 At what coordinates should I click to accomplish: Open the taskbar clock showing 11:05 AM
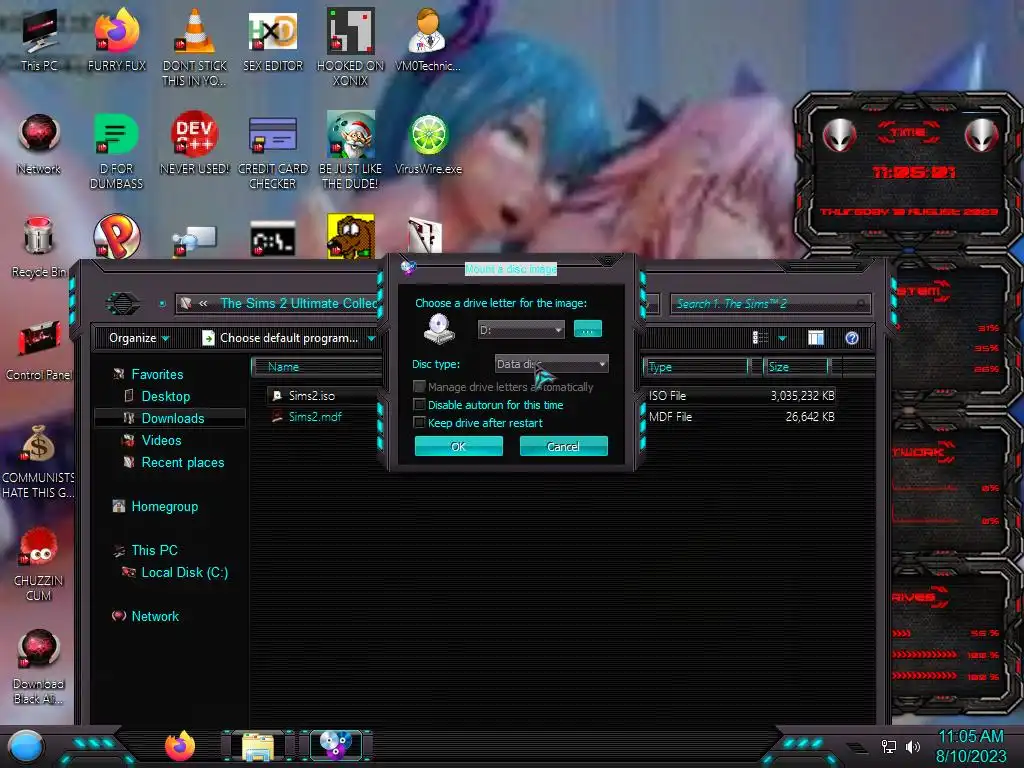pos(970,746)
